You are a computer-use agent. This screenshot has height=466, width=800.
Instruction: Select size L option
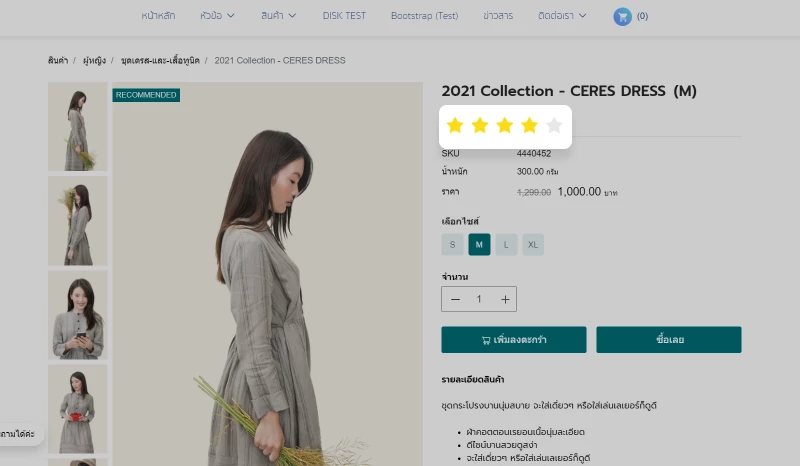click(506, 244)
